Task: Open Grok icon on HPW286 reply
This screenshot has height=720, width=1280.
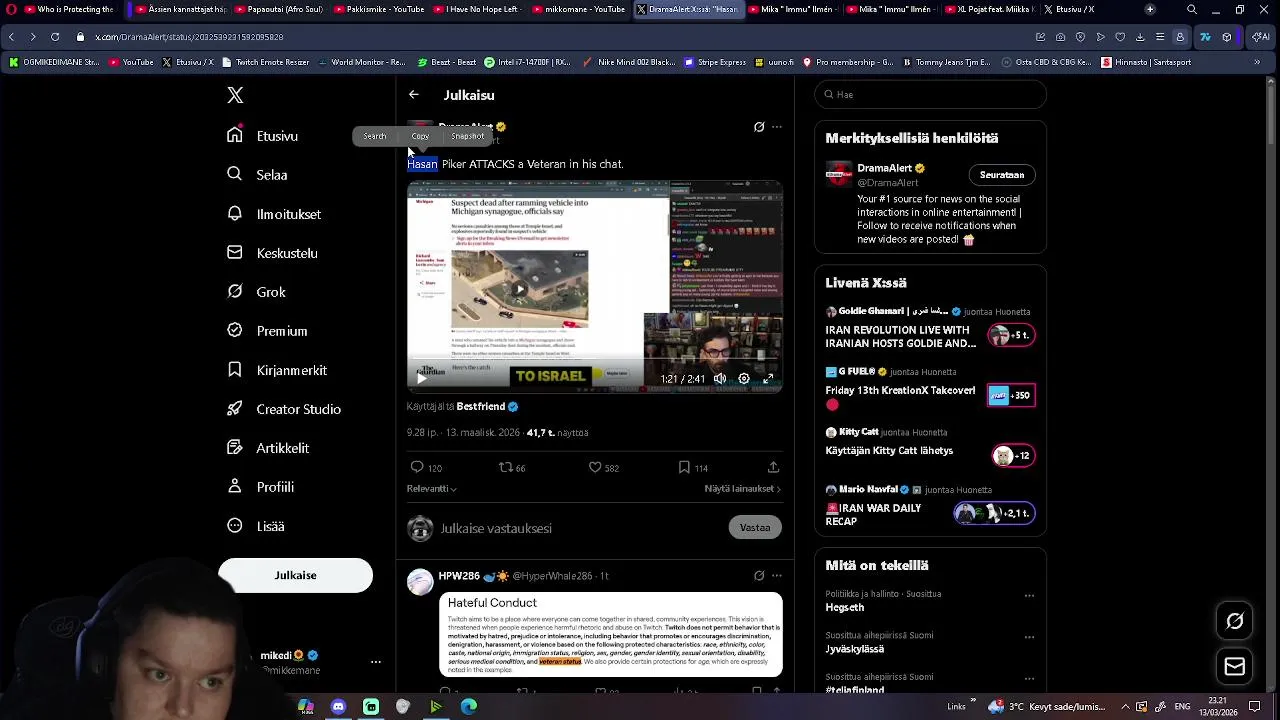Action: tap(759, 576)
